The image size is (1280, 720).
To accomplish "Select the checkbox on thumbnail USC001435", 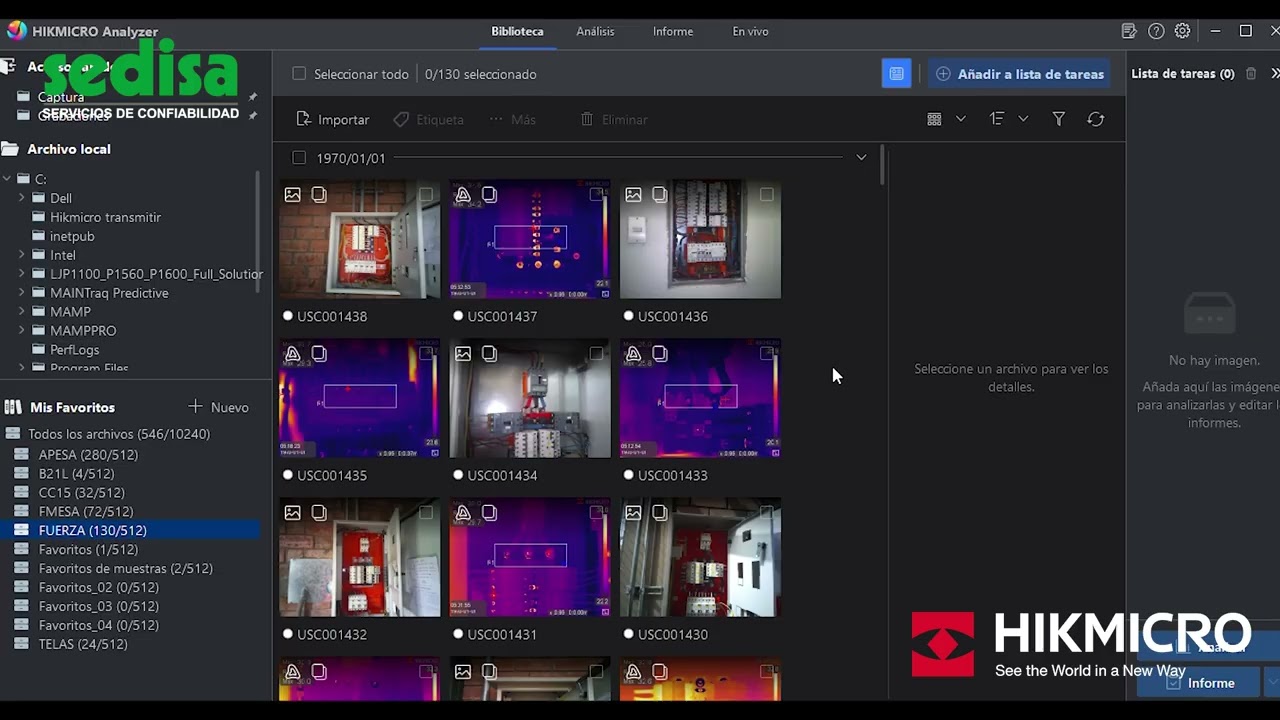I will (426, 354).
